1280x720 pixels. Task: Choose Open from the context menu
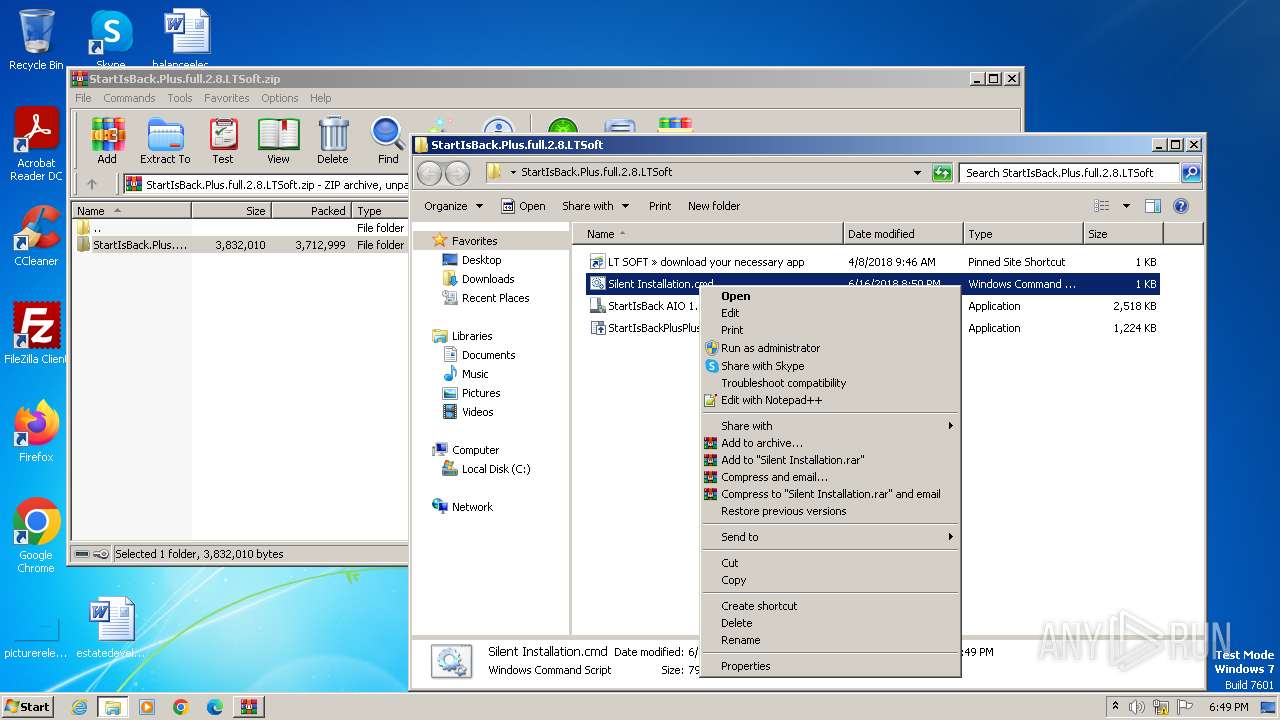[830, 296]
